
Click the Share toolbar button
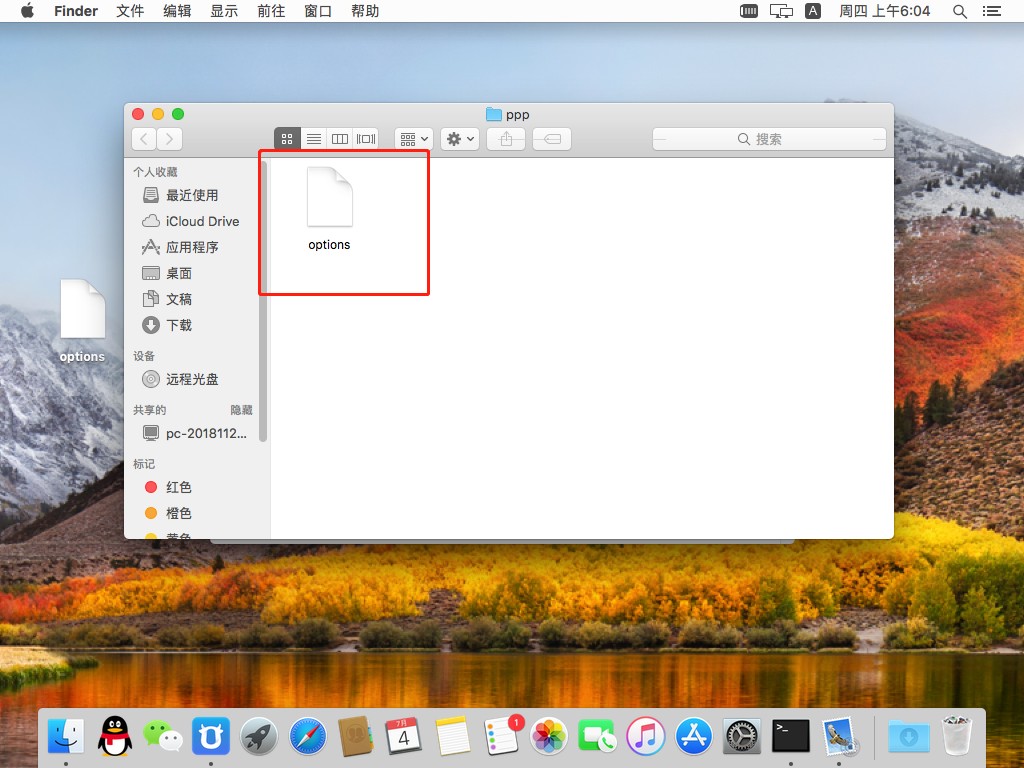(506, 139)
